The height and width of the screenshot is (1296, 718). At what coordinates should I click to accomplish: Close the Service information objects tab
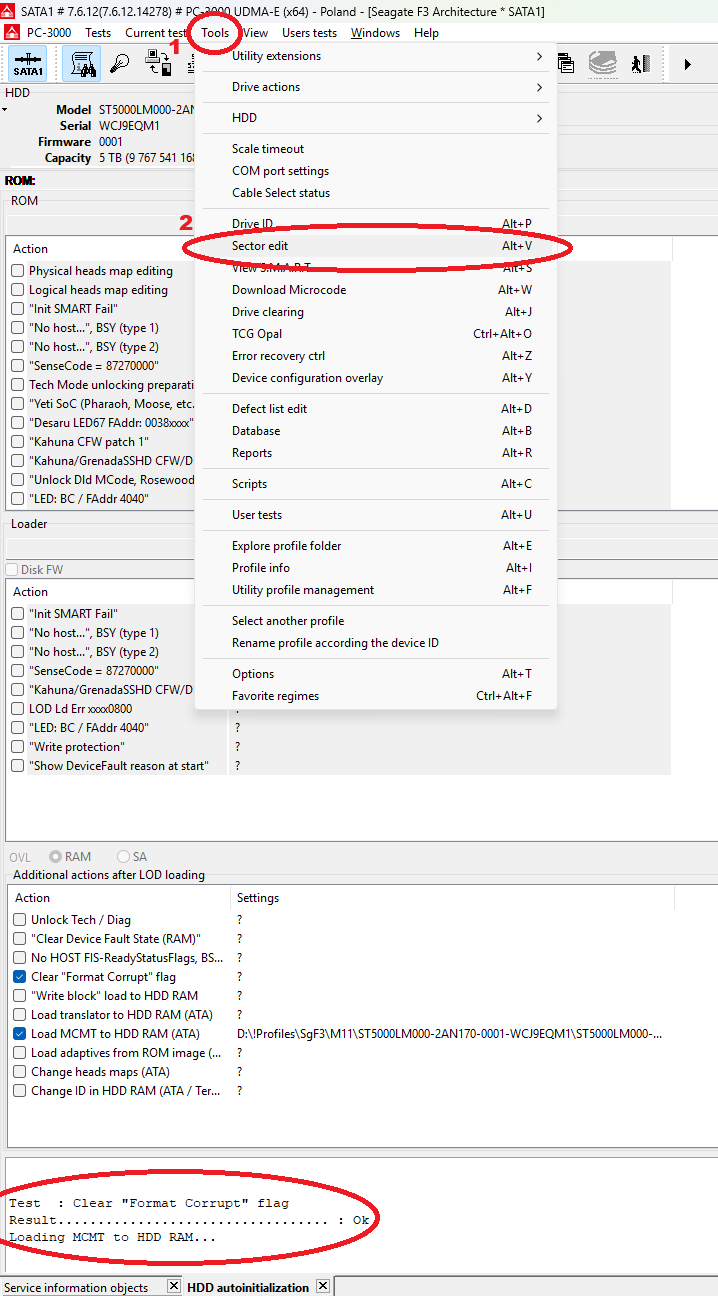(x=173, y=1286)
